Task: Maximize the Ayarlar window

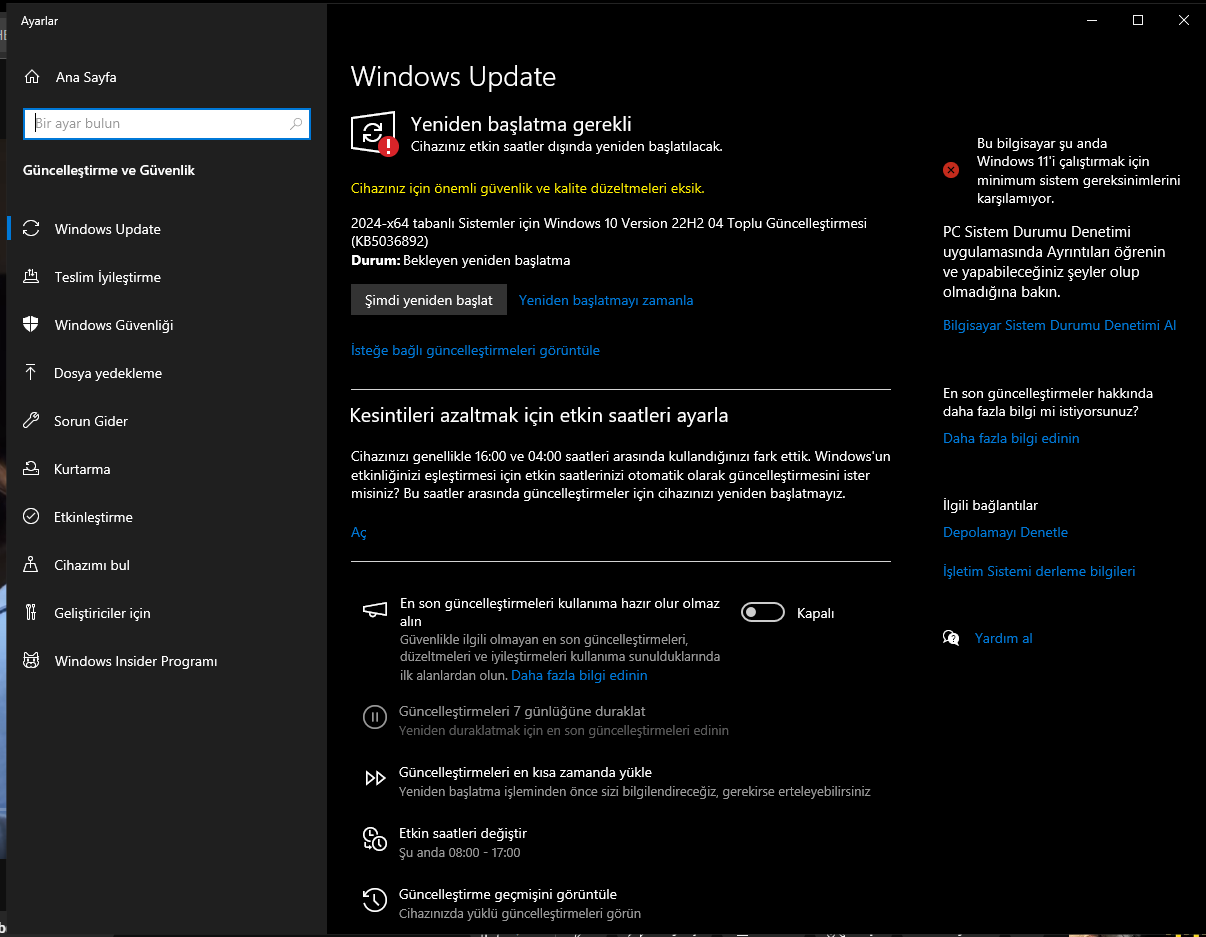Action: pyautogui.click(x=1138, y=20)
